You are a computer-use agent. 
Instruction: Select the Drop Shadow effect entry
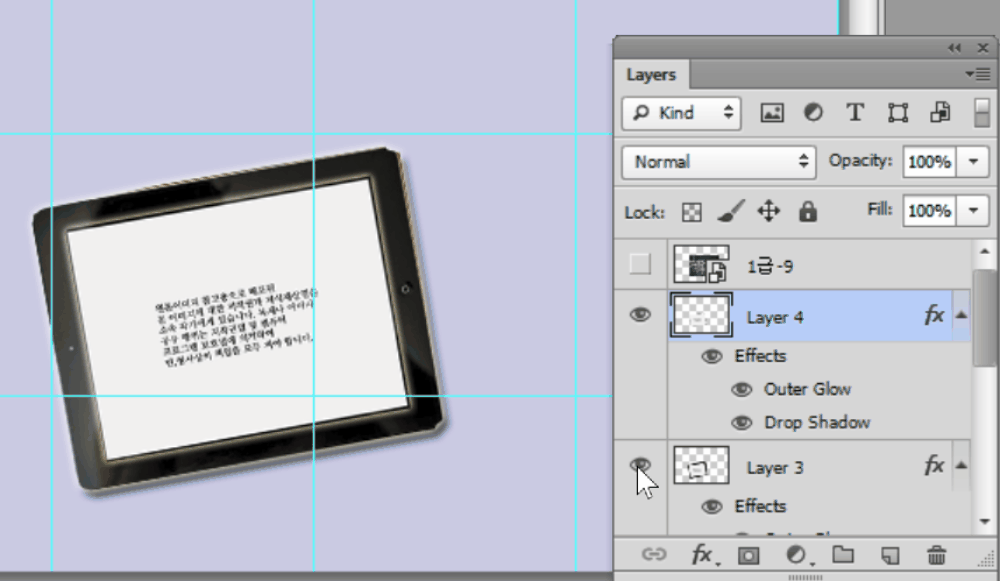click(x=817, y=422)
